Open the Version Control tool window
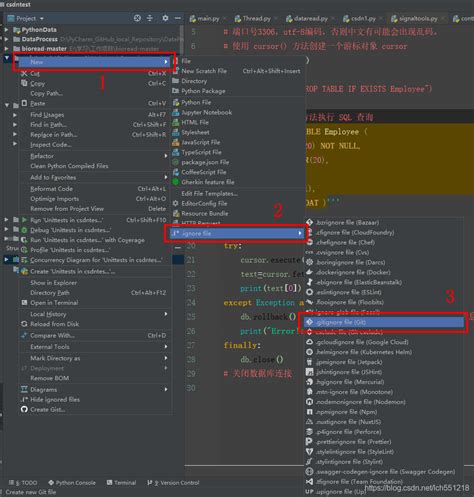 [x=173, y=483]
